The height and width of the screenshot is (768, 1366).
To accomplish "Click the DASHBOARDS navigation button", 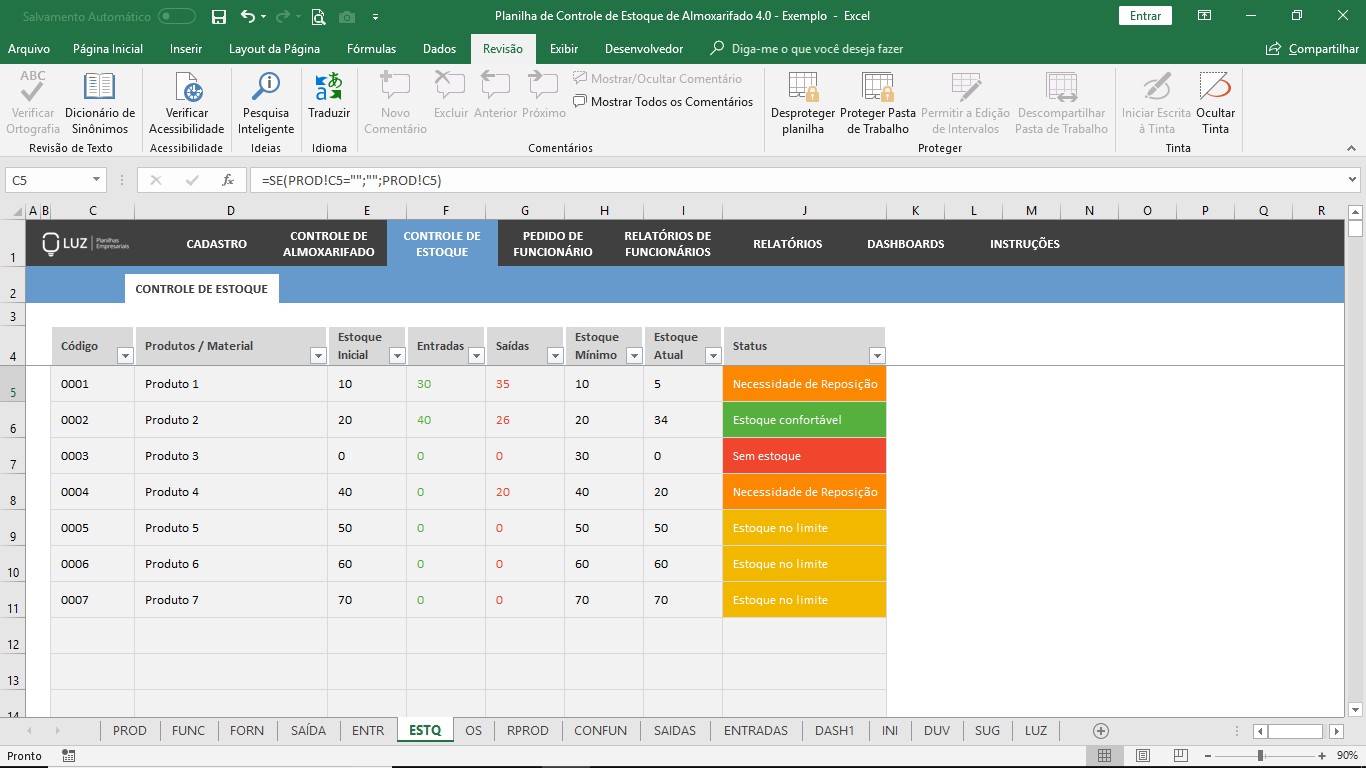I will click(905, 244).
